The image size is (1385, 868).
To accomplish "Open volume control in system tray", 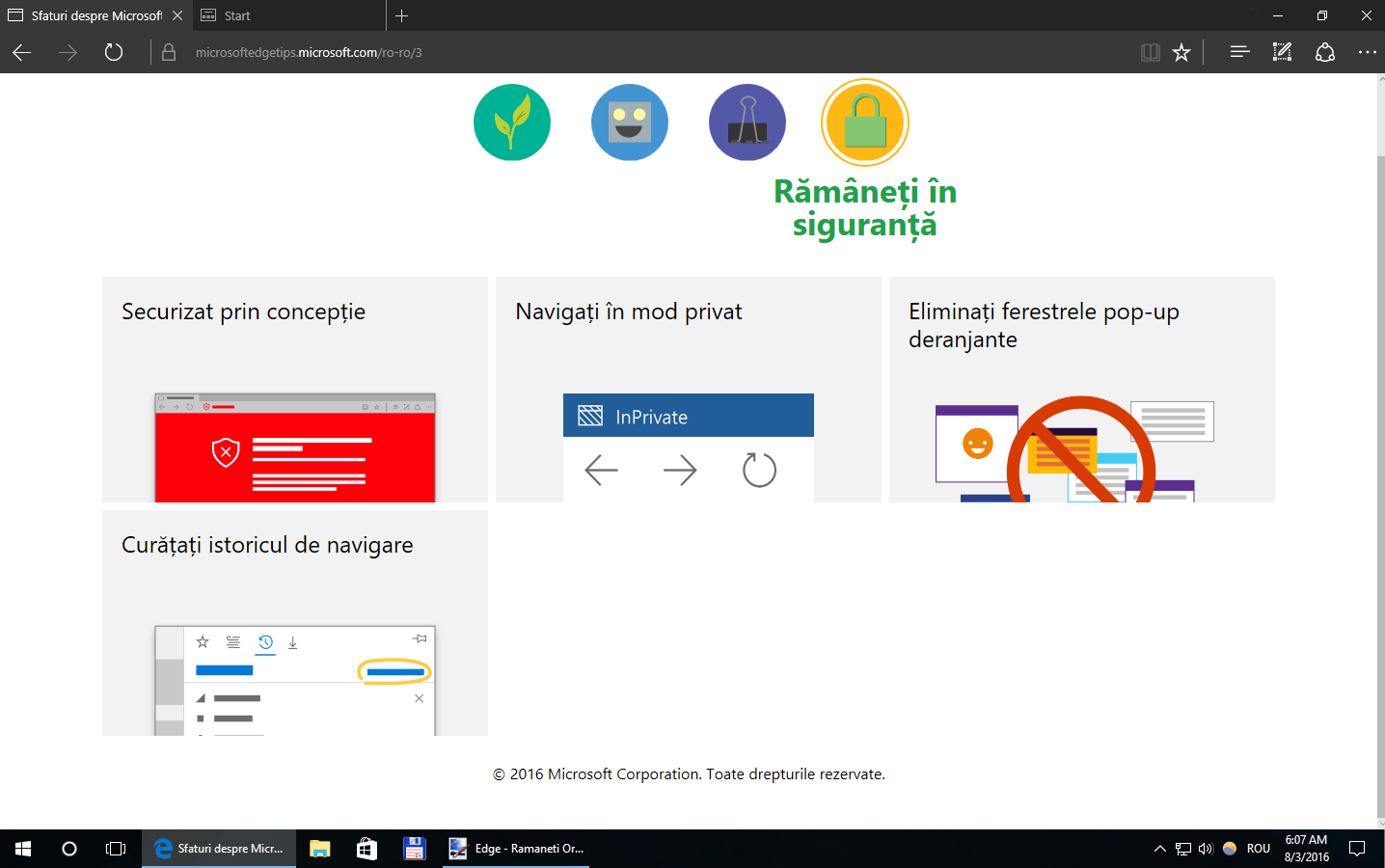I will click(1206, 849).
